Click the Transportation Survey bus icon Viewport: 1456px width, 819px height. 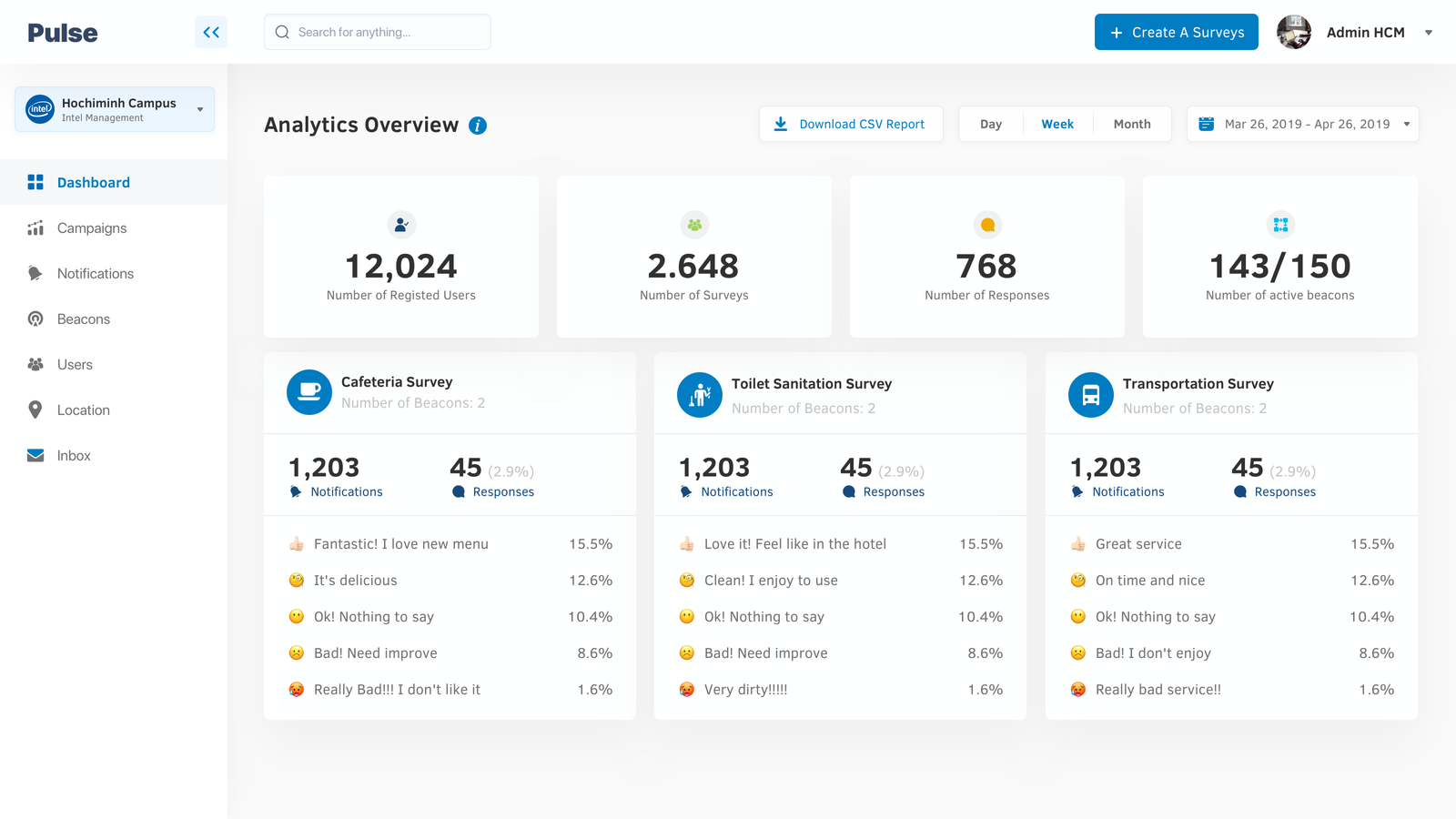click(1091, 395)
